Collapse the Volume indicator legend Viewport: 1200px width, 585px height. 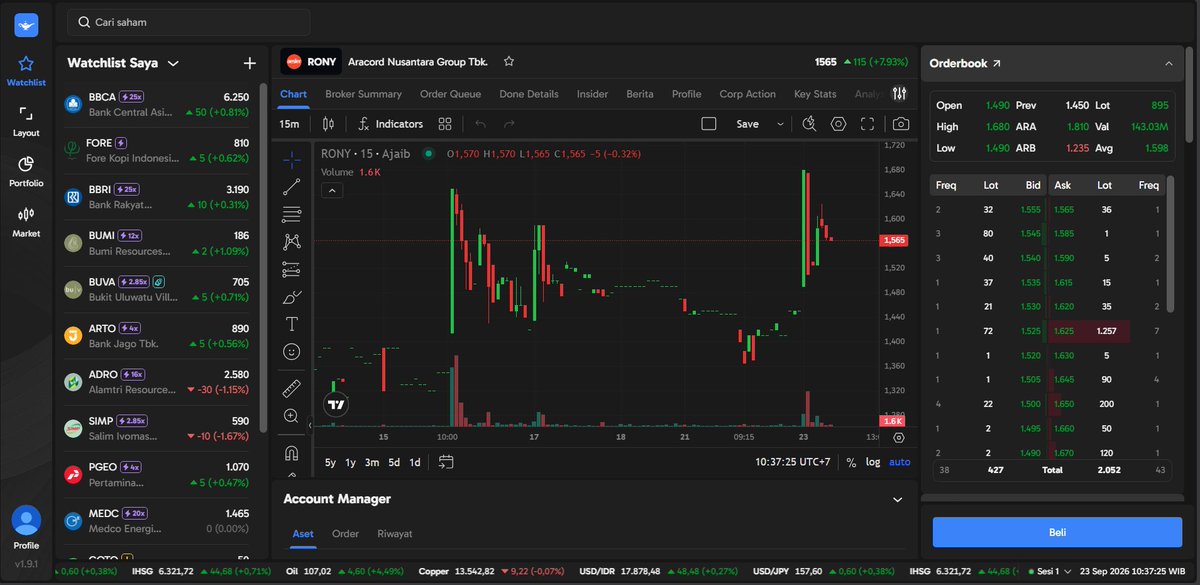(x=331, y=191)
